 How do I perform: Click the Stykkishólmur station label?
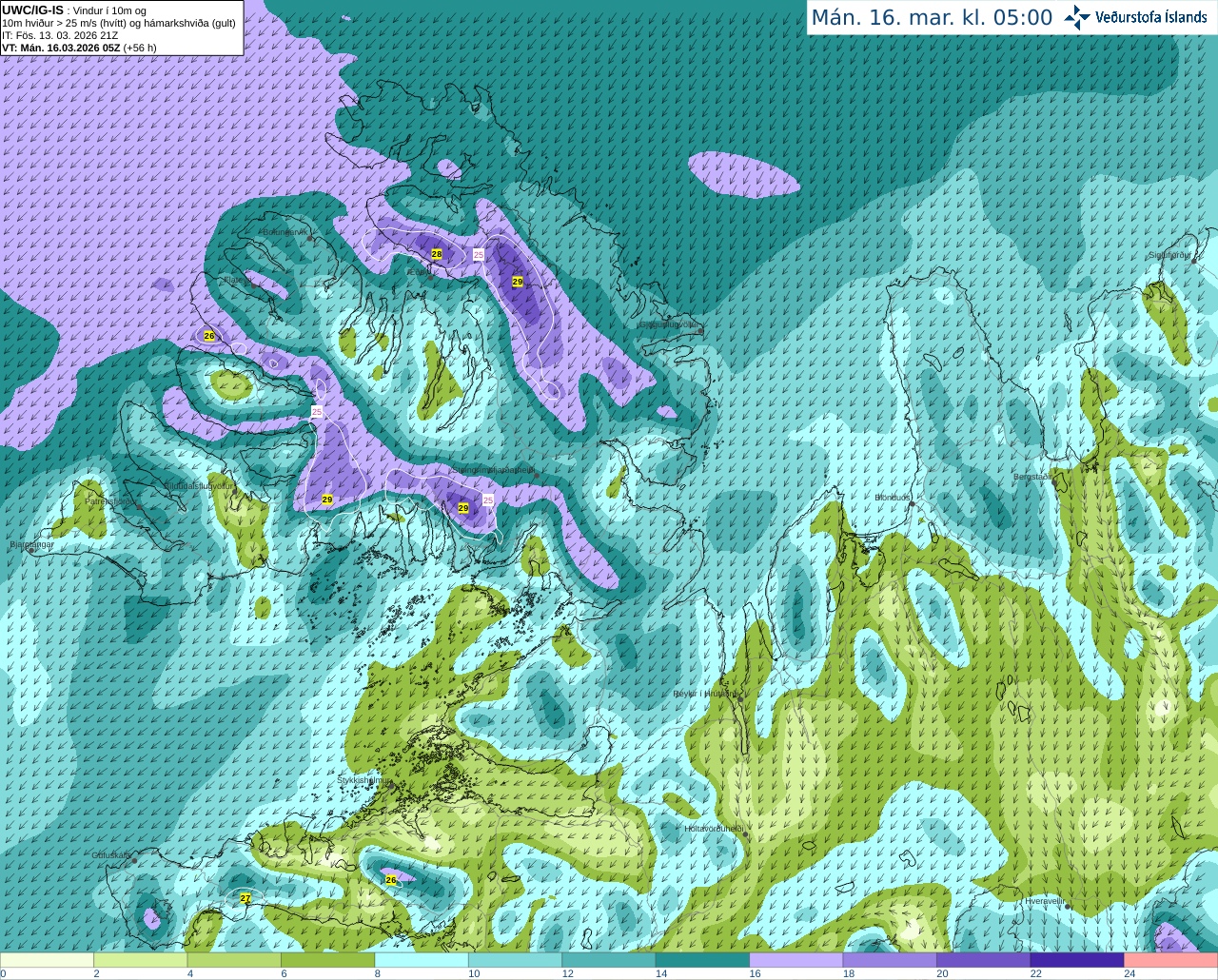click(x=364, y=779)
